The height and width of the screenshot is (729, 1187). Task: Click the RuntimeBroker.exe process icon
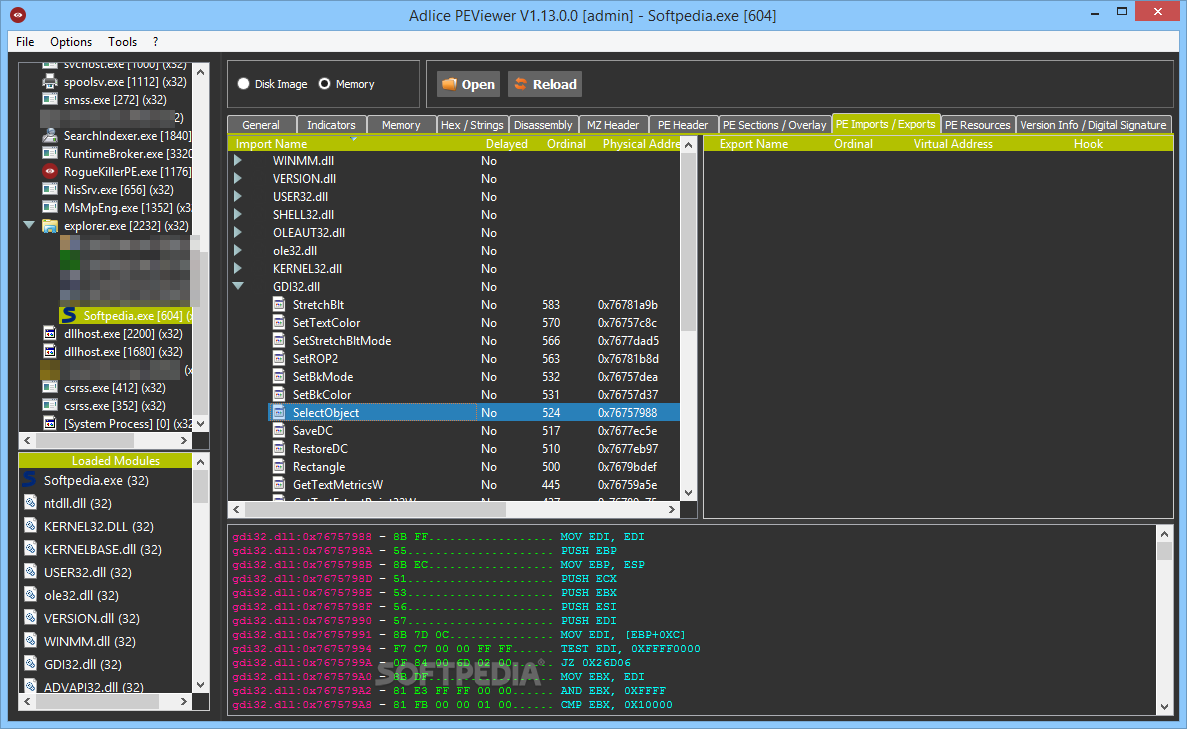tap(50, 153)
